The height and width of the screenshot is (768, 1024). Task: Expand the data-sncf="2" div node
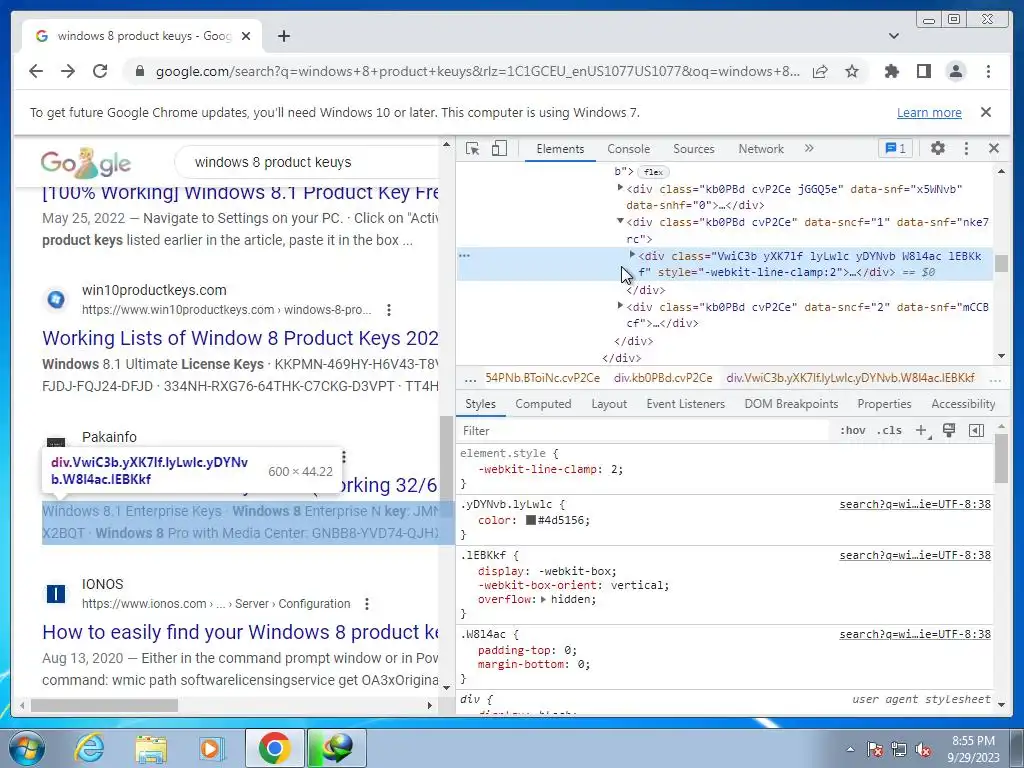tap(620, 306)
